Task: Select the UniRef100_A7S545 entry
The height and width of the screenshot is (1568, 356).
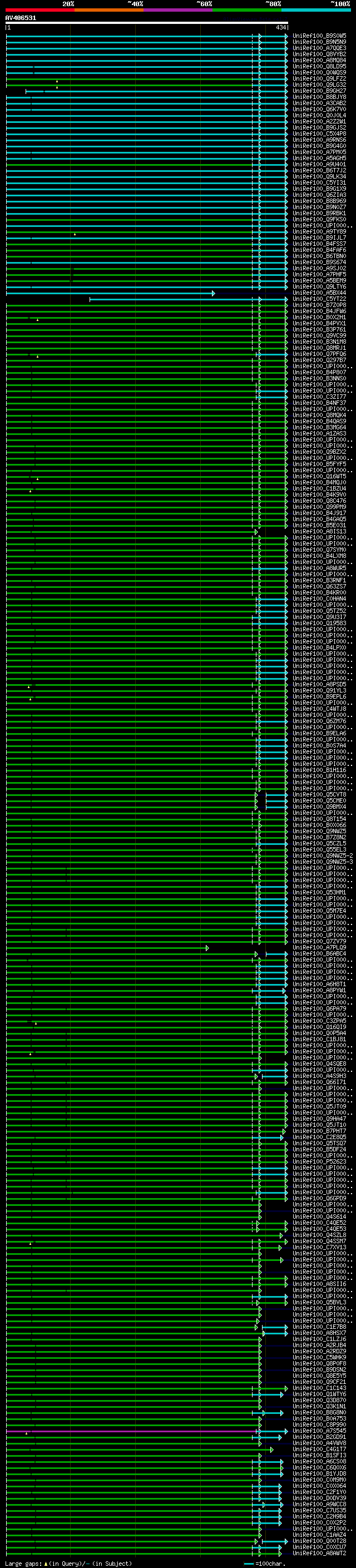Action: 319,1431
